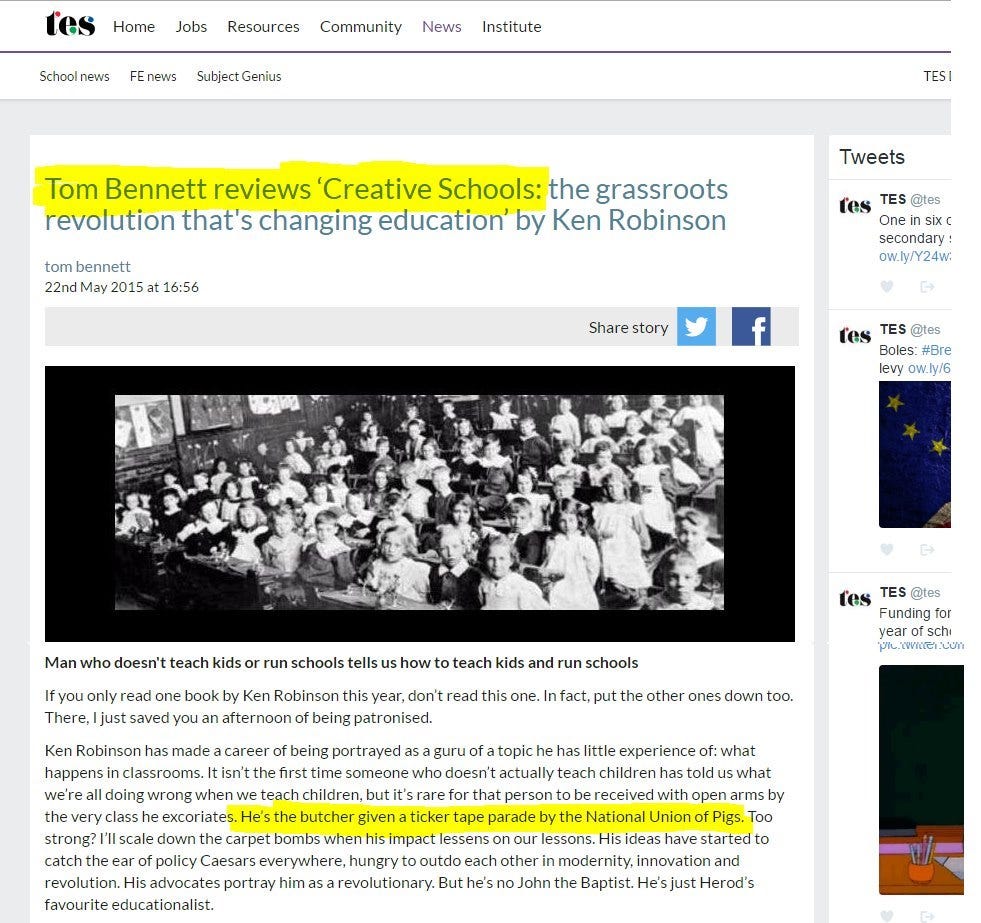Open the Home menu item
The height and width of the screenshot is (923, 981).
tap(134, 27)
